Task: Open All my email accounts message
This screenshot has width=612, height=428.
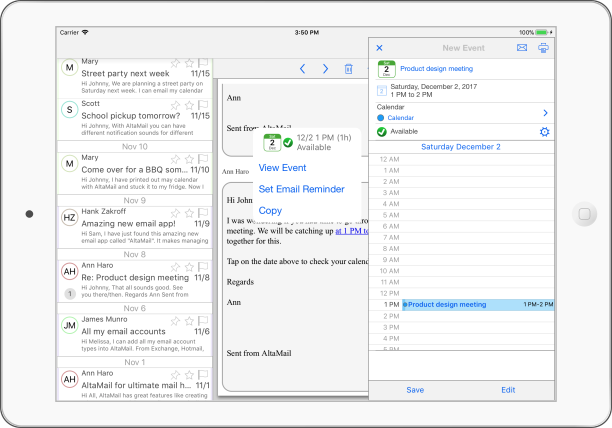Action: pyautogui.click(x=135, y=335)
